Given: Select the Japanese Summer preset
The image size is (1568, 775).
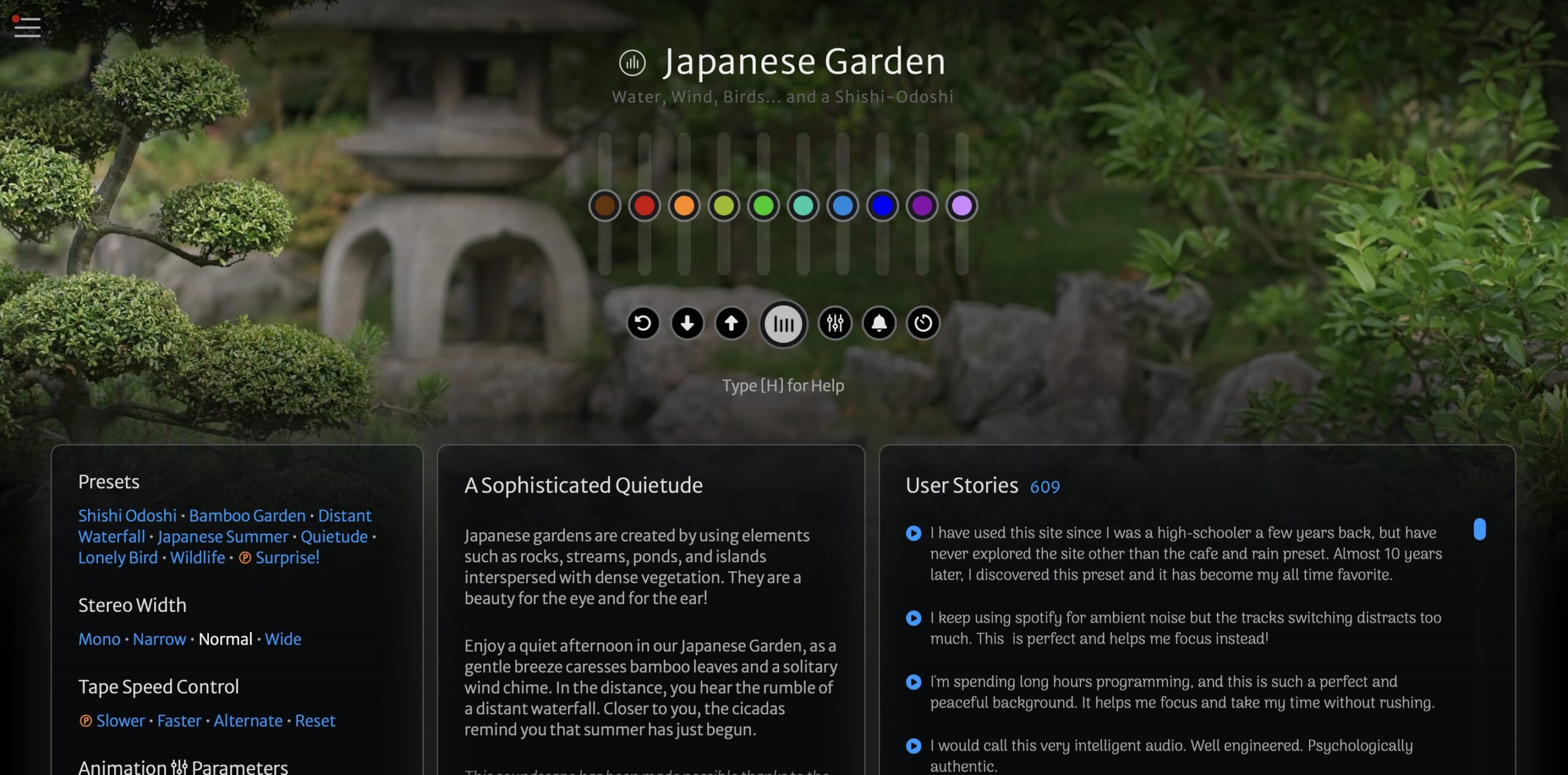Looking at the screenshot, I should tap(223, 537).
